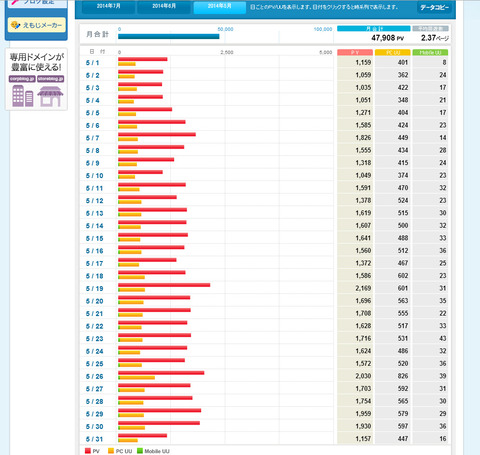480x455 pixels.
Task: Click PV value 2,030
Action: 363,376
